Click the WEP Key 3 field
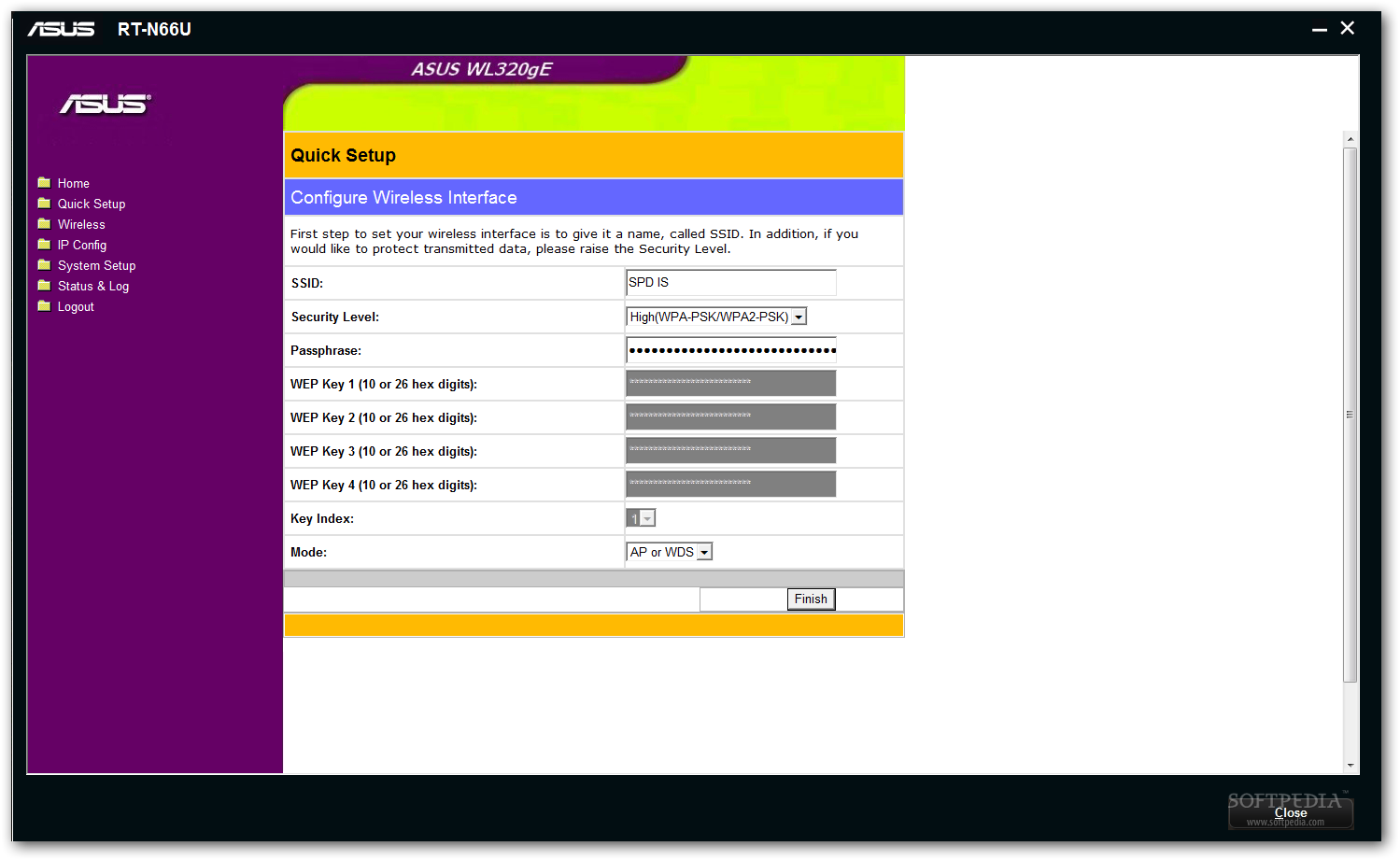Image resolution: width=1400 pixels, height=860 pixels. tap(731, 450)
